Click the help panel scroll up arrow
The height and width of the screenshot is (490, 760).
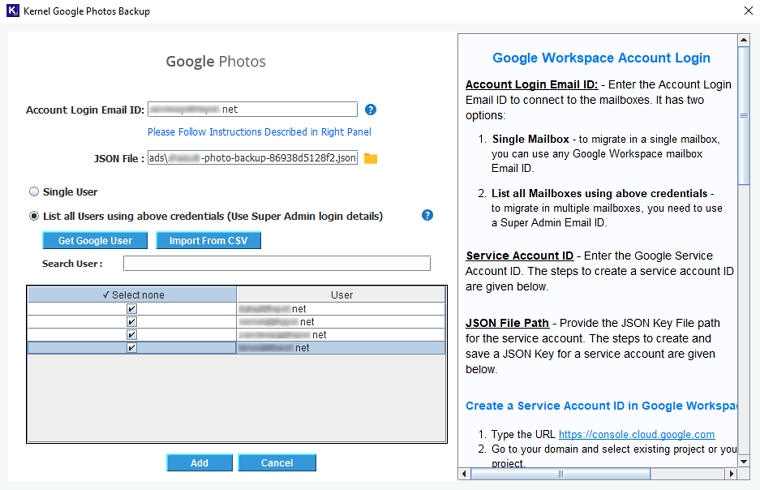tap(744, 40)
